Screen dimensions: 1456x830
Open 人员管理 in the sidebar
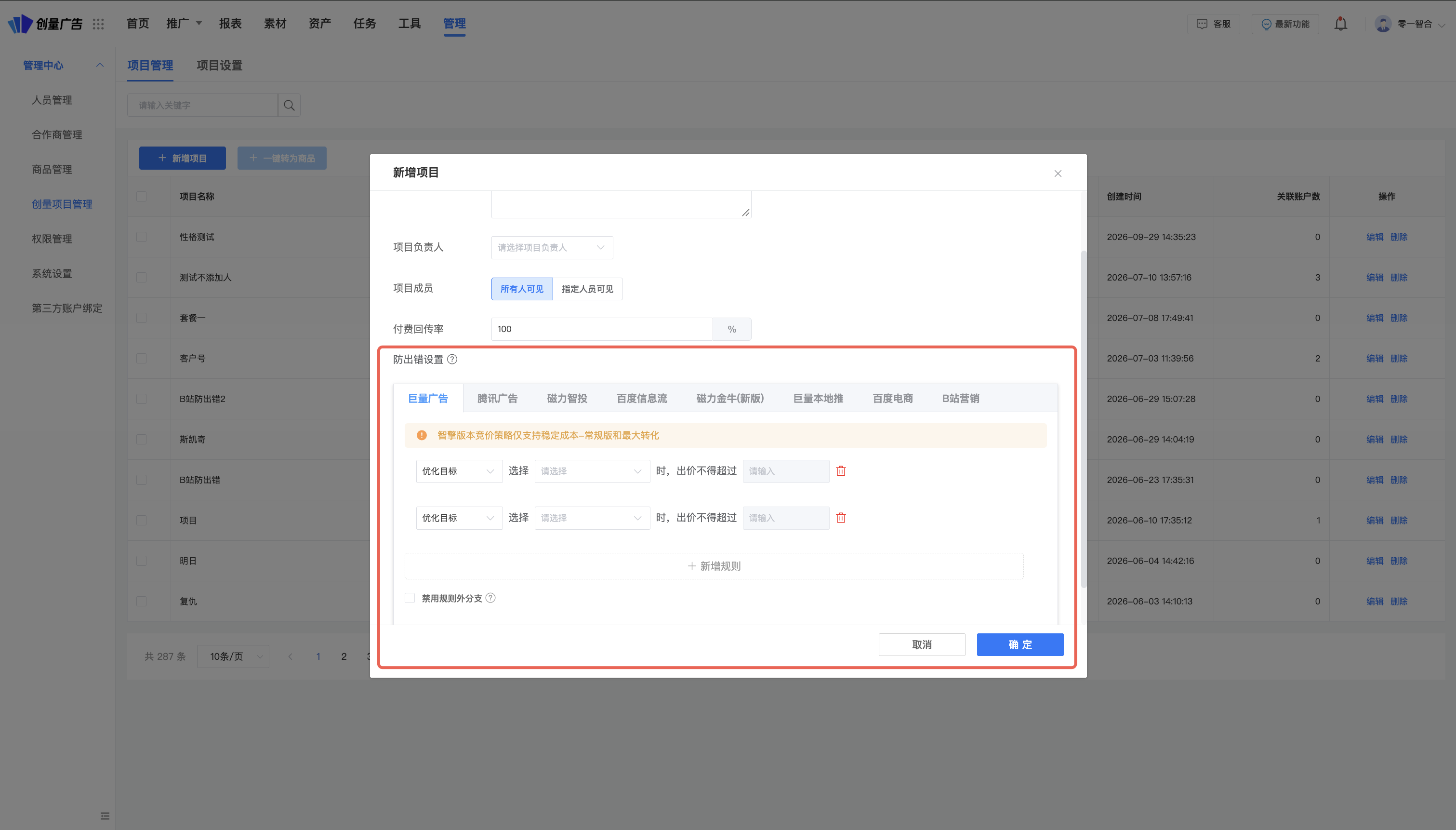point(52,100)
